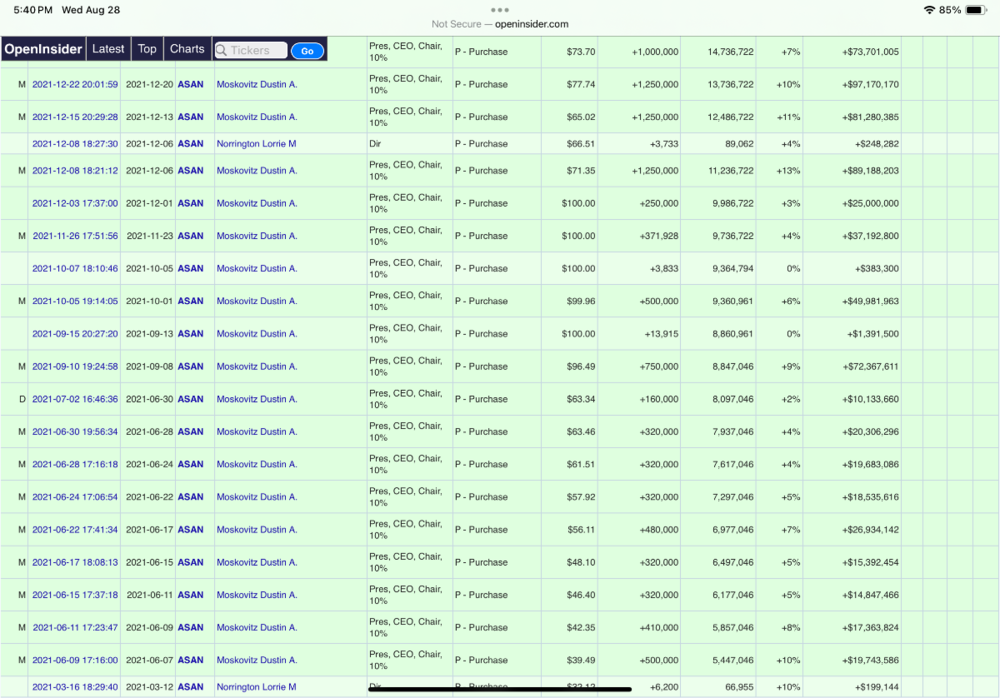Open the OpenInsider home logo
This screenshot has width=1000, height=698.
(x=43, y=49)
